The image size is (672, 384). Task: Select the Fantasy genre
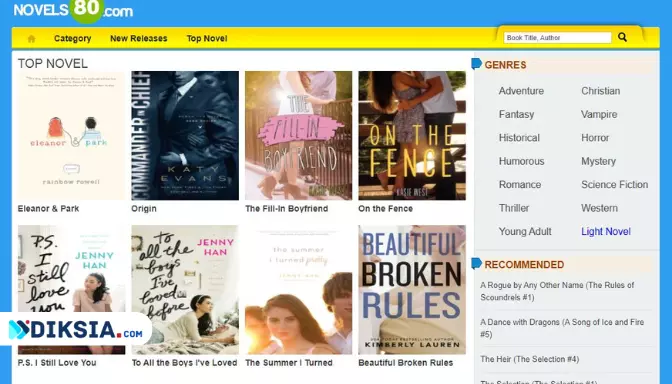[x=516, y=114]
